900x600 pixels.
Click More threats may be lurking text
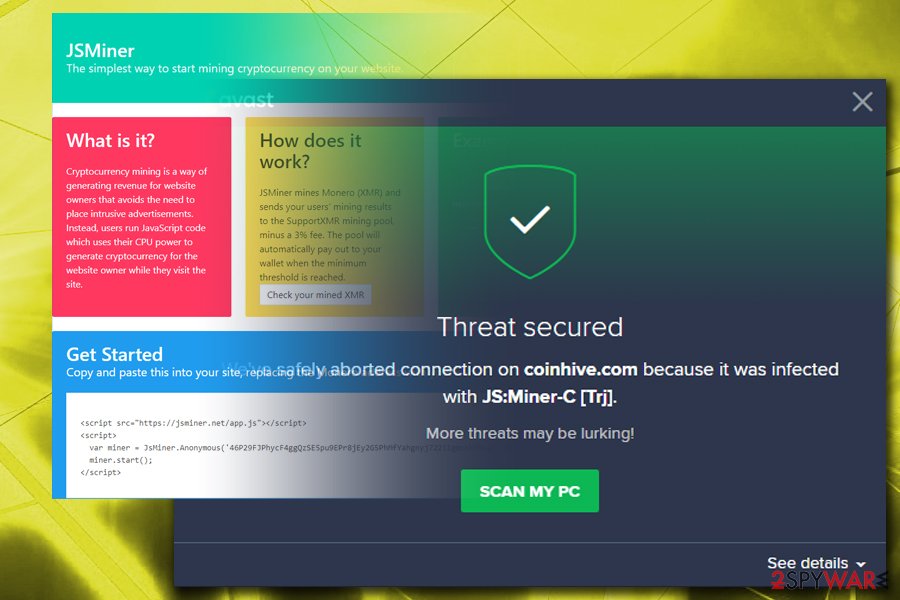coord(530,433)
